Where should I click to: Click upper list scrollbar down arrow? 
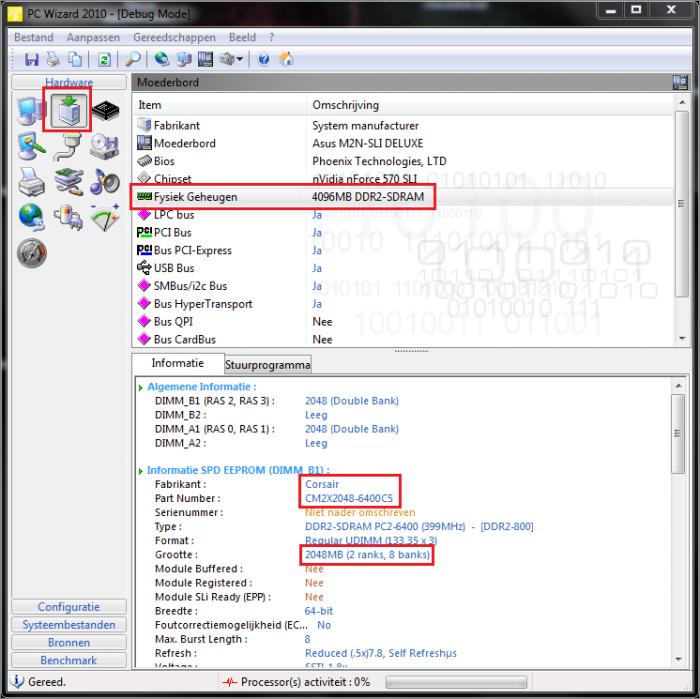click(x=682, y=339)
